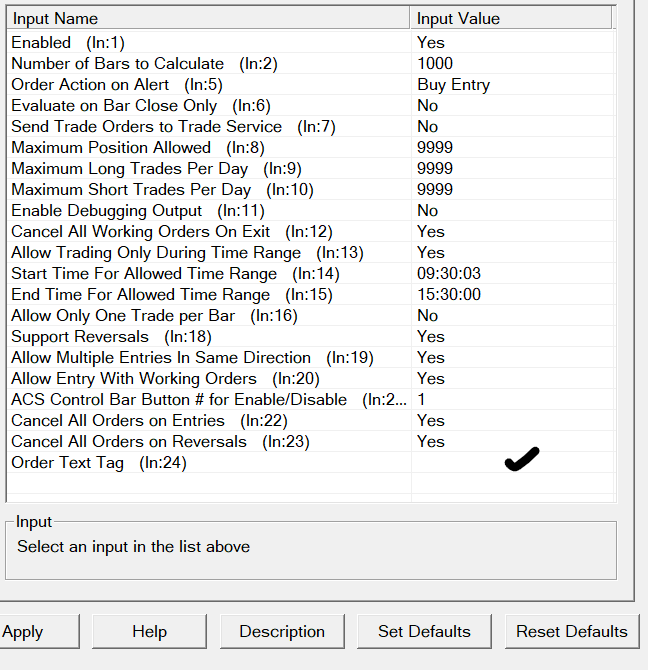The image size is (648, 670).
Task: Select the Cancel All Orders on Reversals row
Action: (128, 441)
